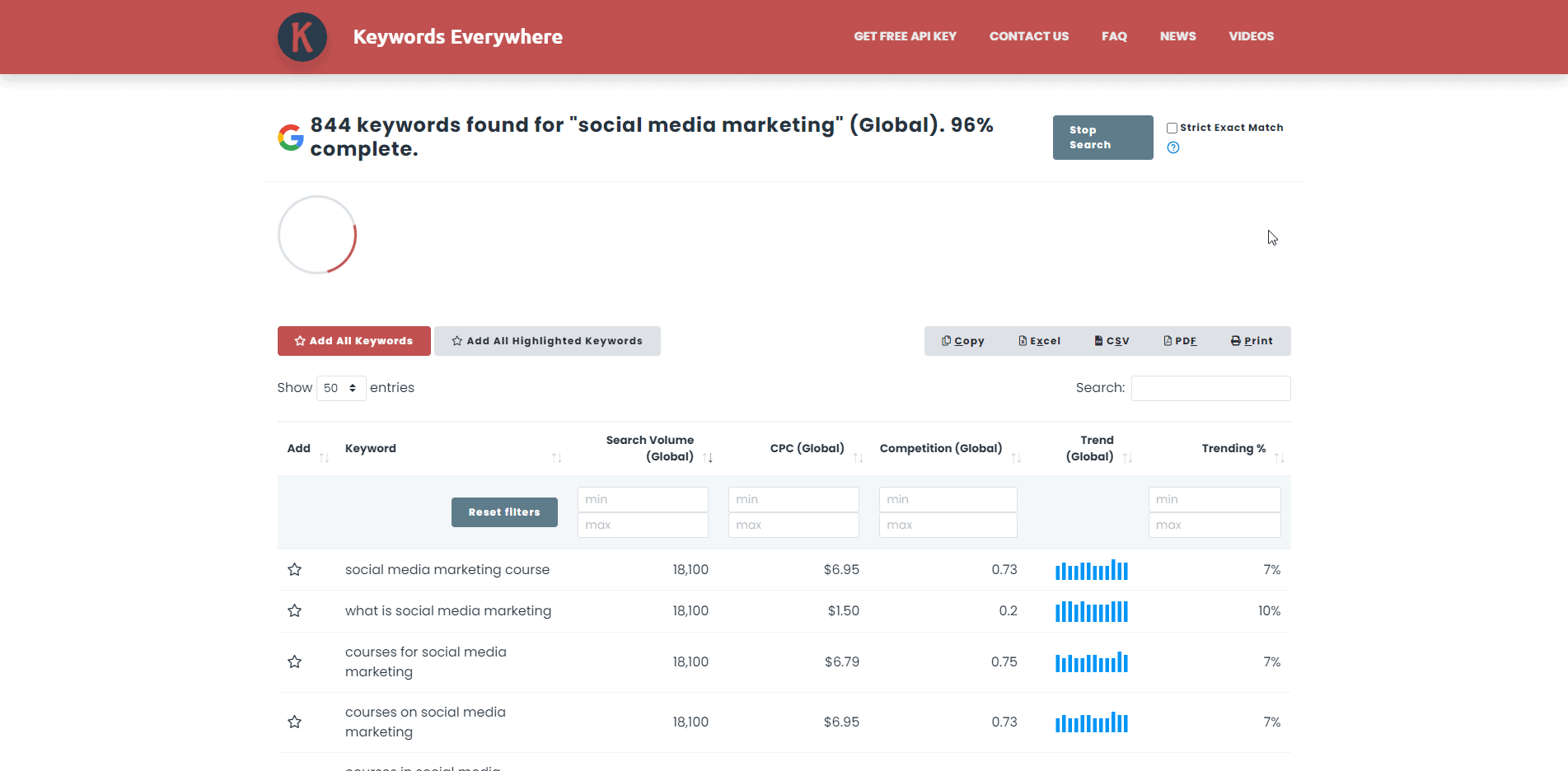Star the 'social media marketing course' keyword

tap(294, 570)
